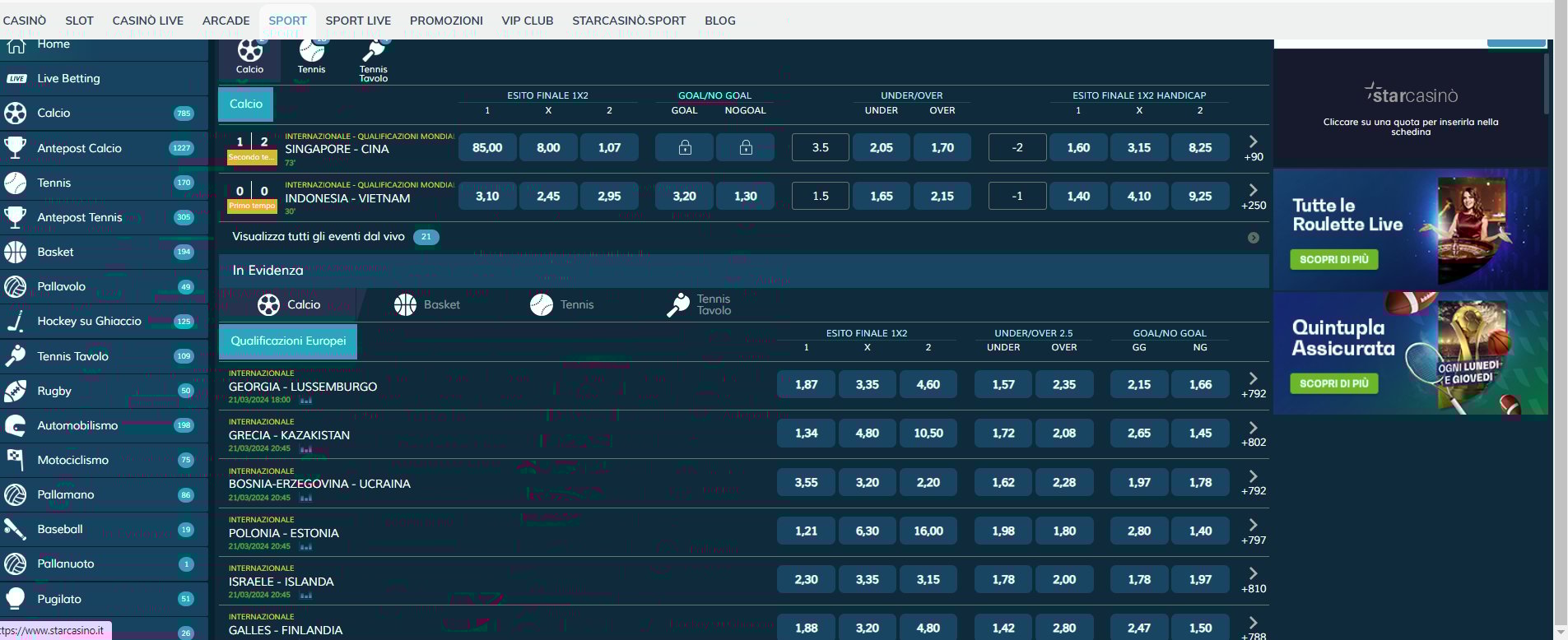Open the CASINÒ menu item
1568x640 pixels.
(25, 21)
